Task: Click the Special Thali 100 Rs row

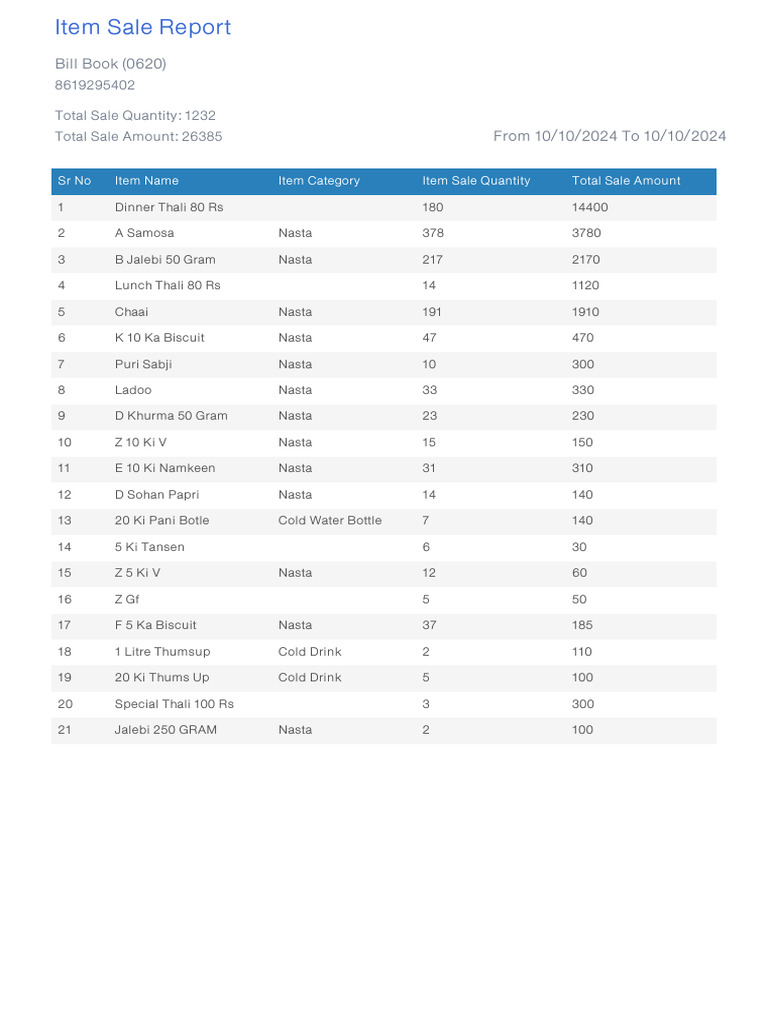Action: 384,704
